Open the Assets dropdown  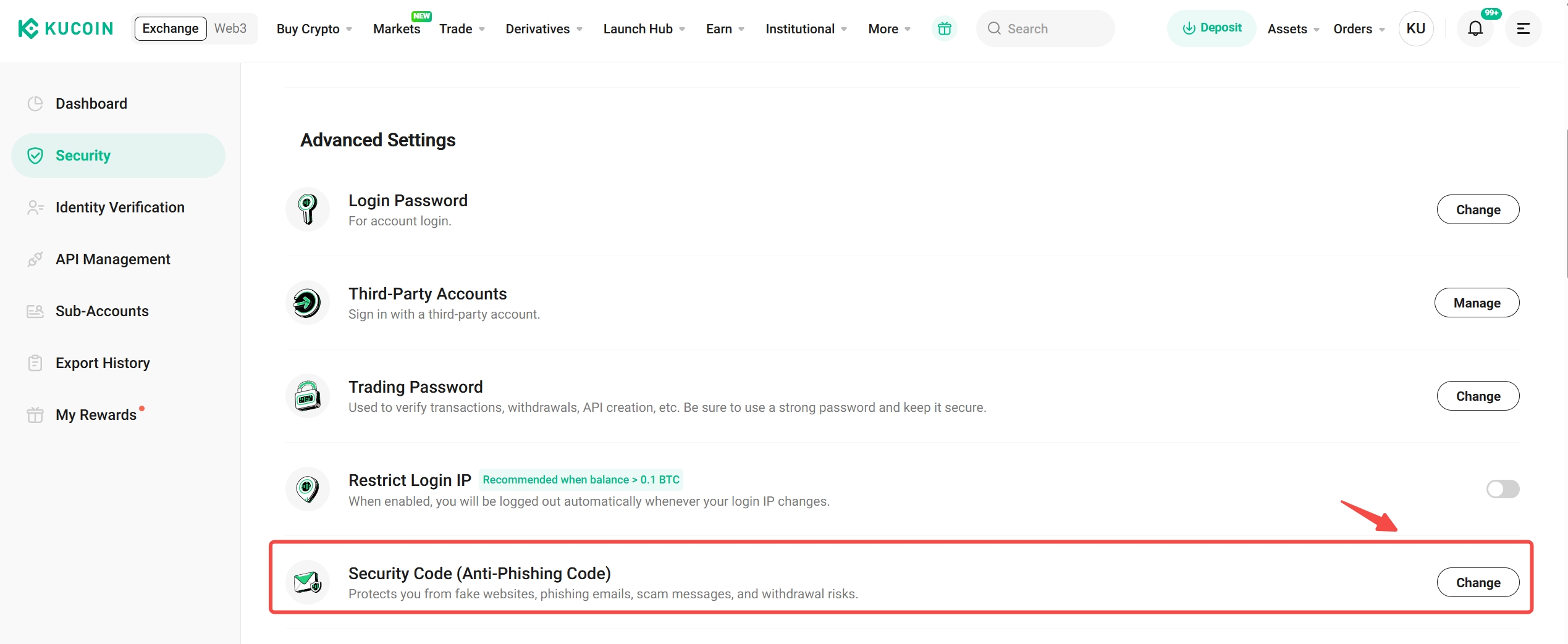coord(1292,29)
